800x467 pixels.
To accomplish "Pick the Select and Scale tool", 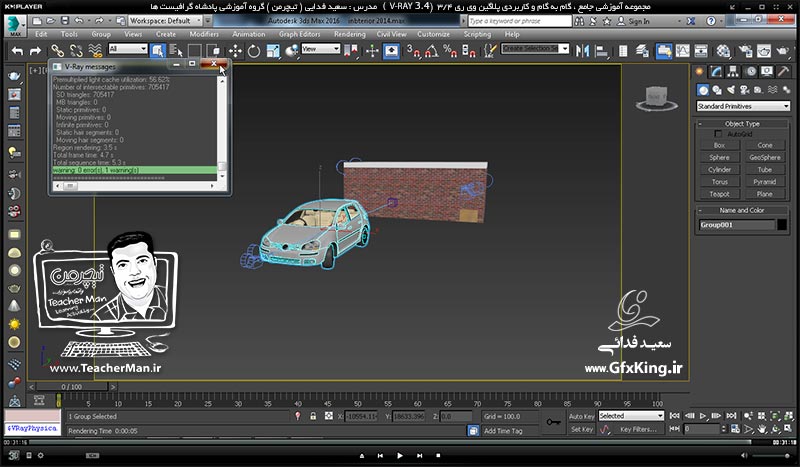I will [x=273, y=51].
